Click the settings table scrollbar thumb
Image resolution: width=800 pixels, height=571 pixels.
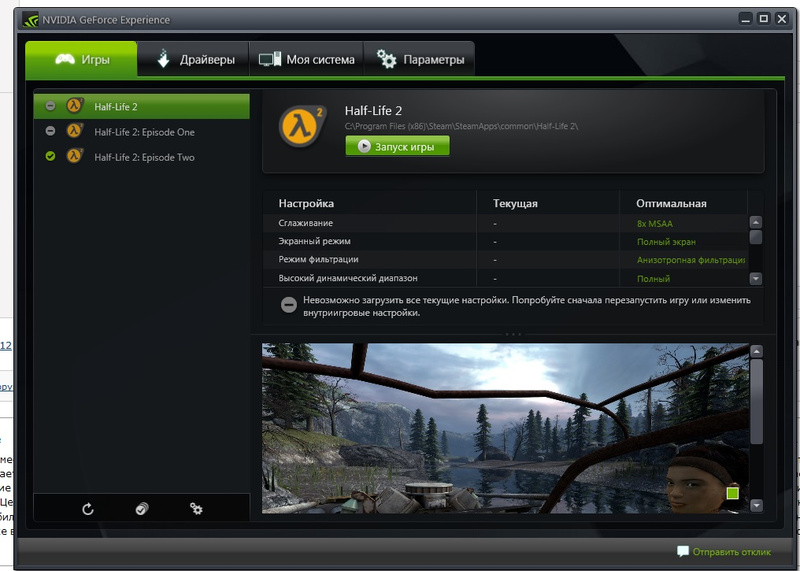756,237
